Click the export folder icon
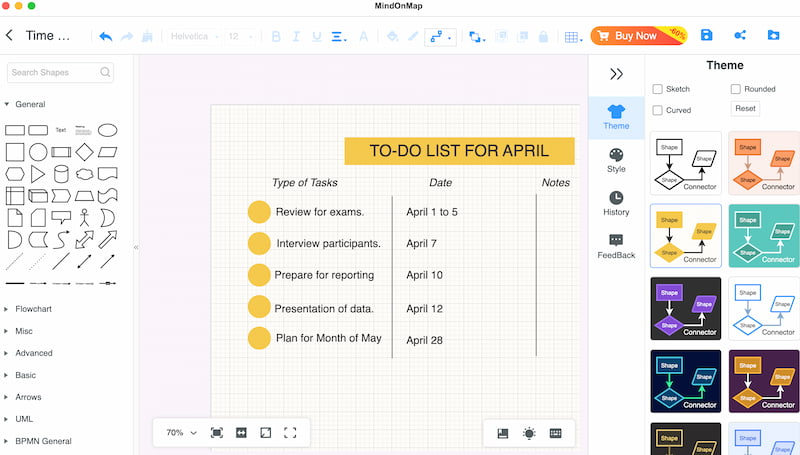 [773, 35]
